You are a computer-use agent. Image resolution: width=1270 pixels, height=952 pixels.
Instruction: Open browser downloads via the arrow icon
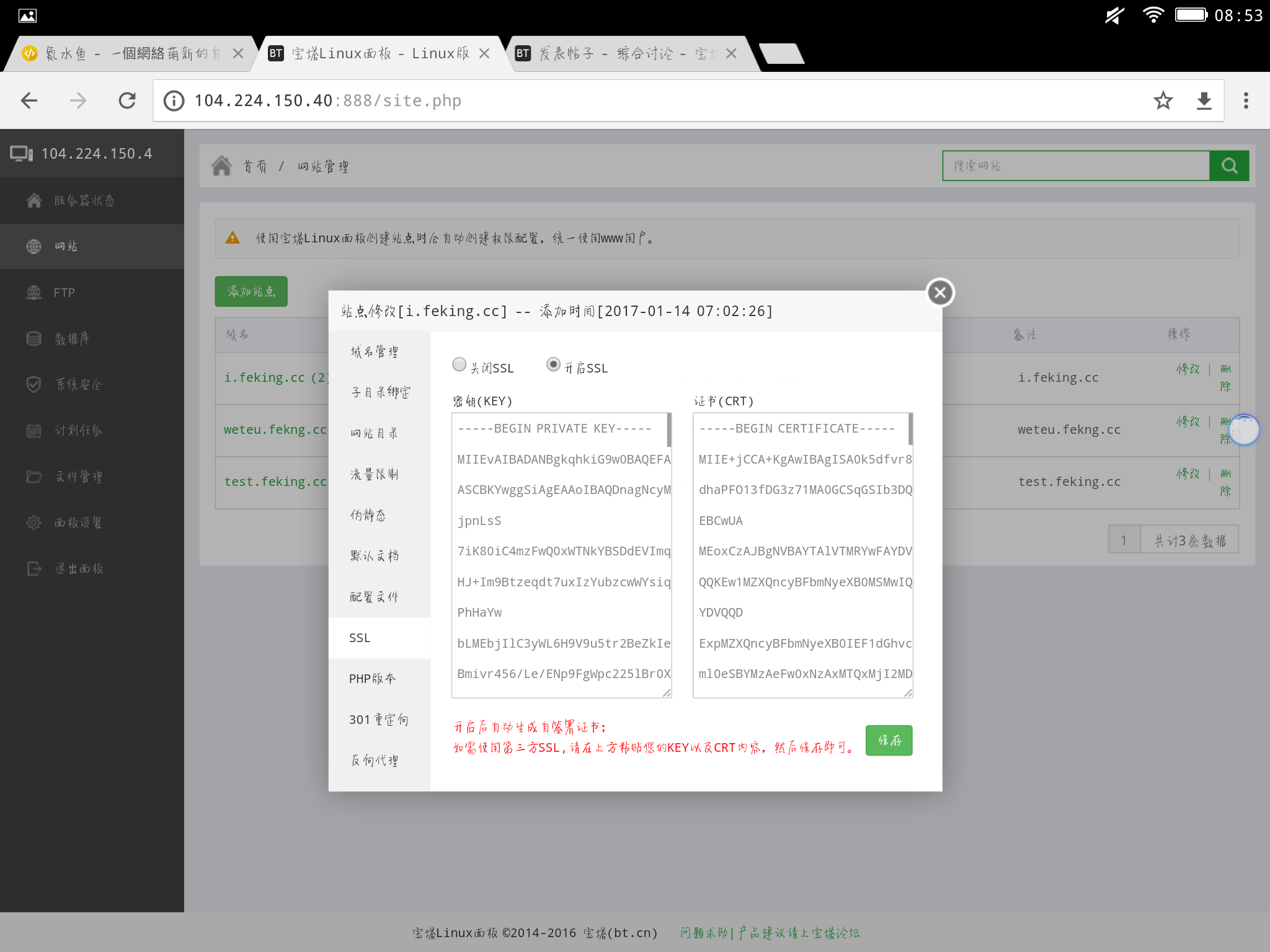[x=1204, y=100]
